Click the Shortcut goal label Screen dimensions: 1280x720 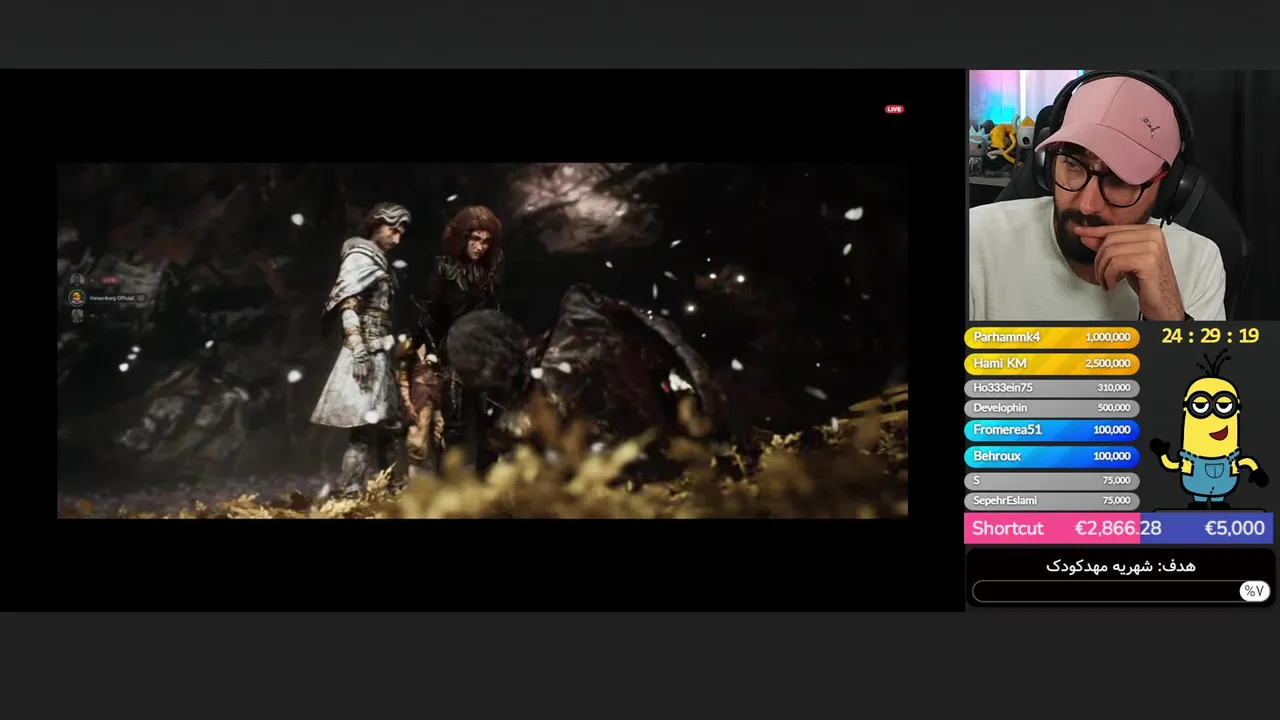[1007, 528]
